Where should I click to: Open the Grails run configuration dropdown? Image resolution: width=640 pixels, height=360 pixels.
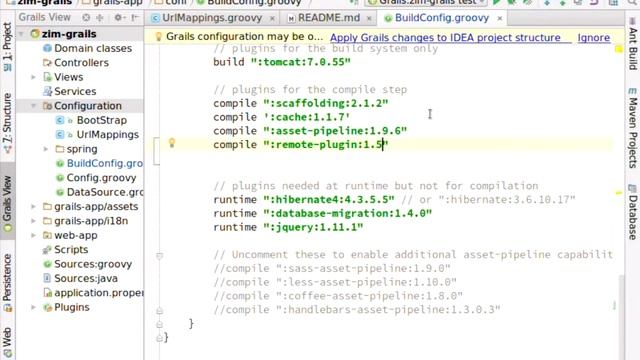click(427, 2)
